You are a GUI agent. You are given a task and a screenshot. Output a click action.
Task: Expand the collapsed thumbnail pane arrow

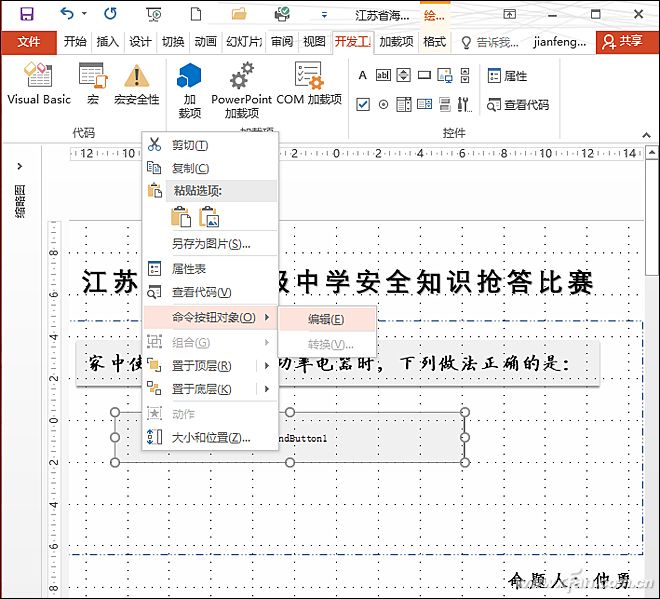tap(19, 166)
